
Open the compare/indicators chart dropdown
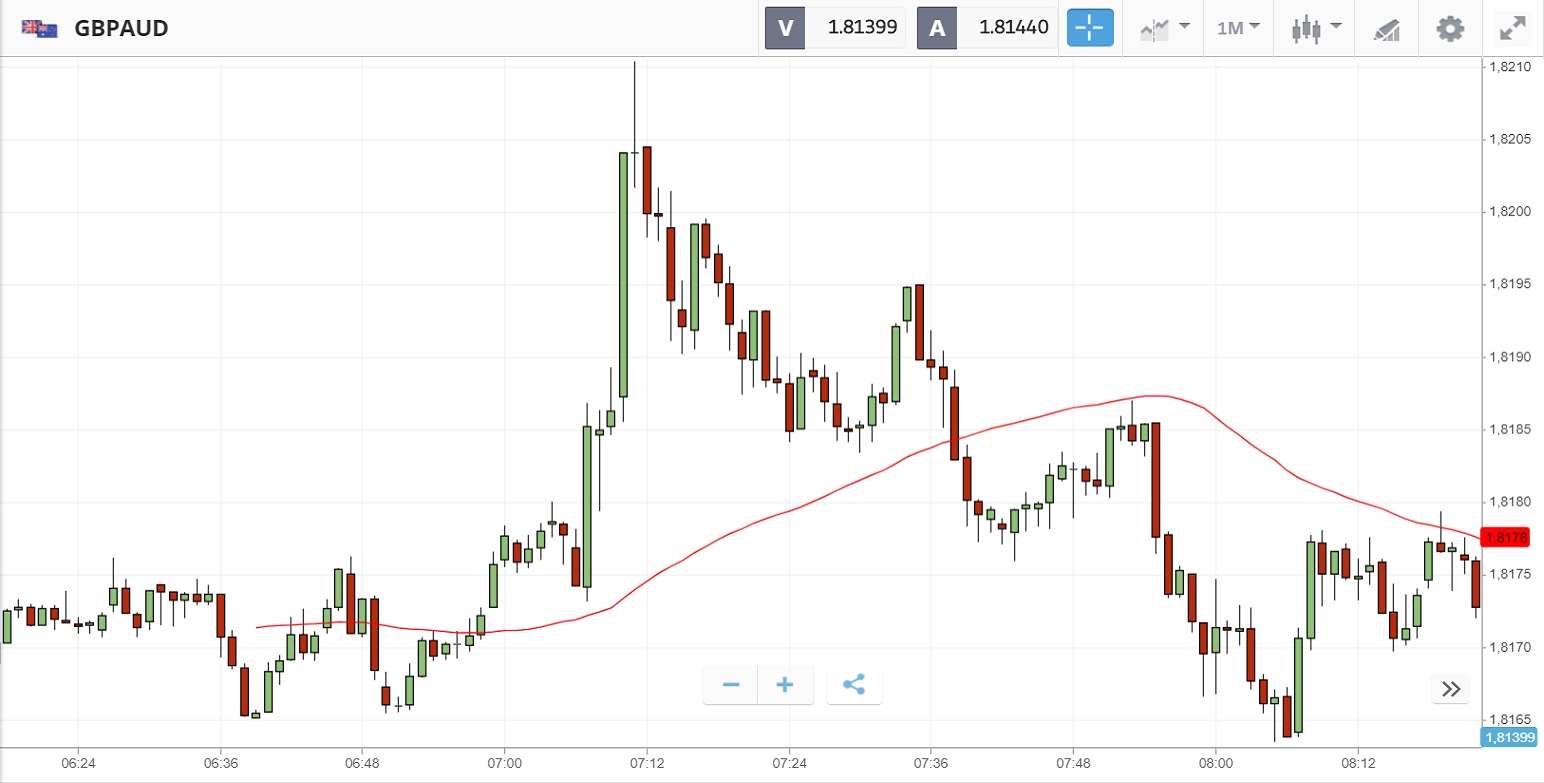click(1165, 28)
